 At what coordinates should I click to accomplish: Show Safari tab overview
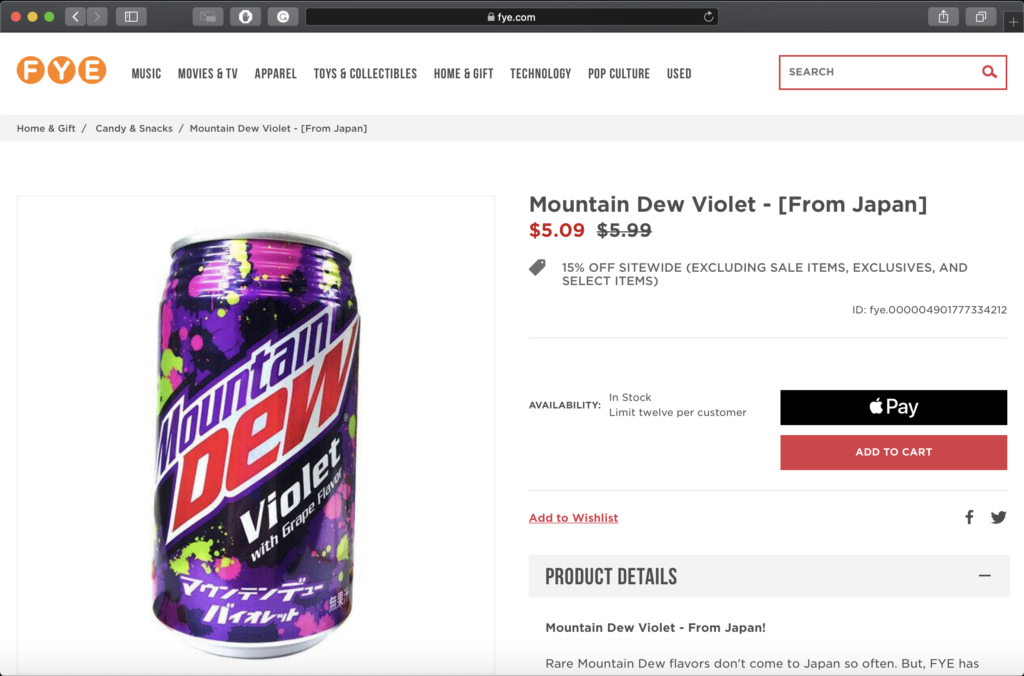[x=981, y=16]
